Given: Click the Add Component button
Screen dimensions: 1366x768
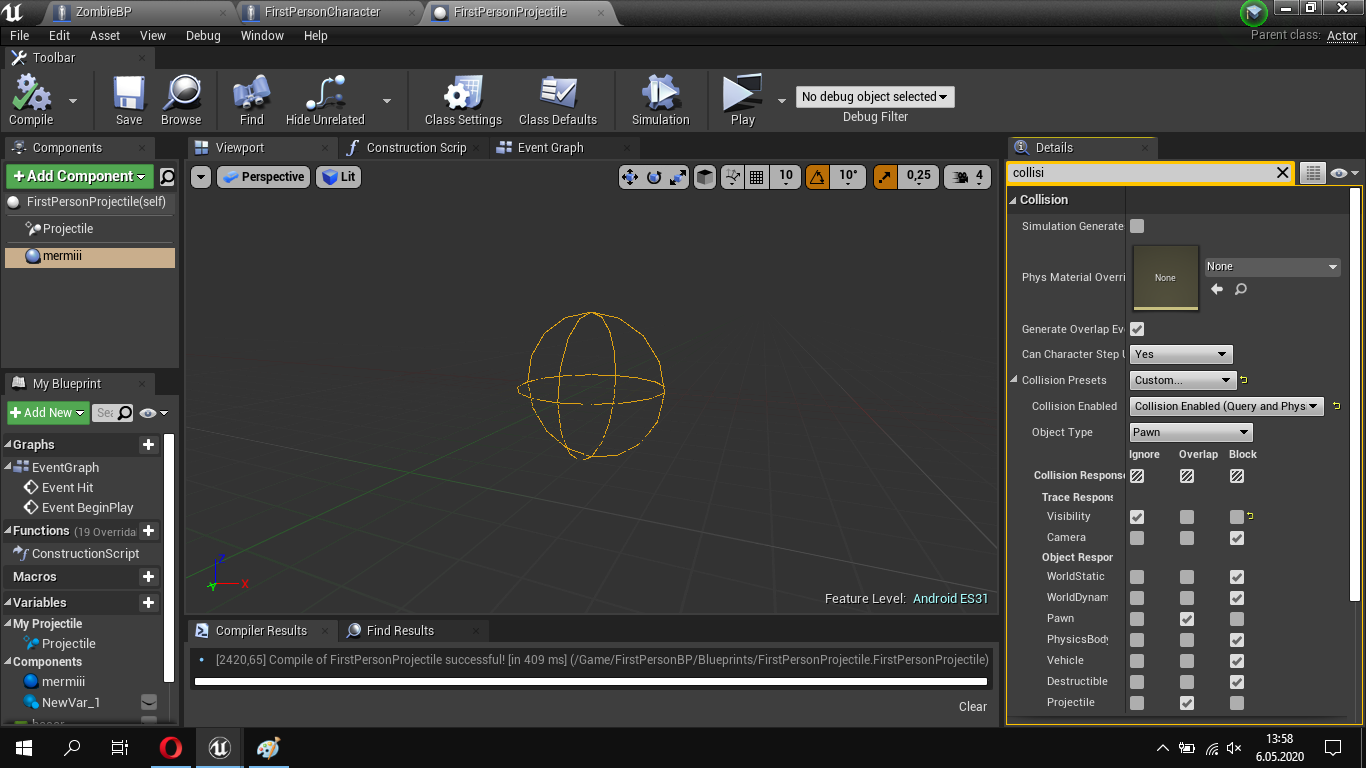Looking at the screenshot, I should 80,176.
